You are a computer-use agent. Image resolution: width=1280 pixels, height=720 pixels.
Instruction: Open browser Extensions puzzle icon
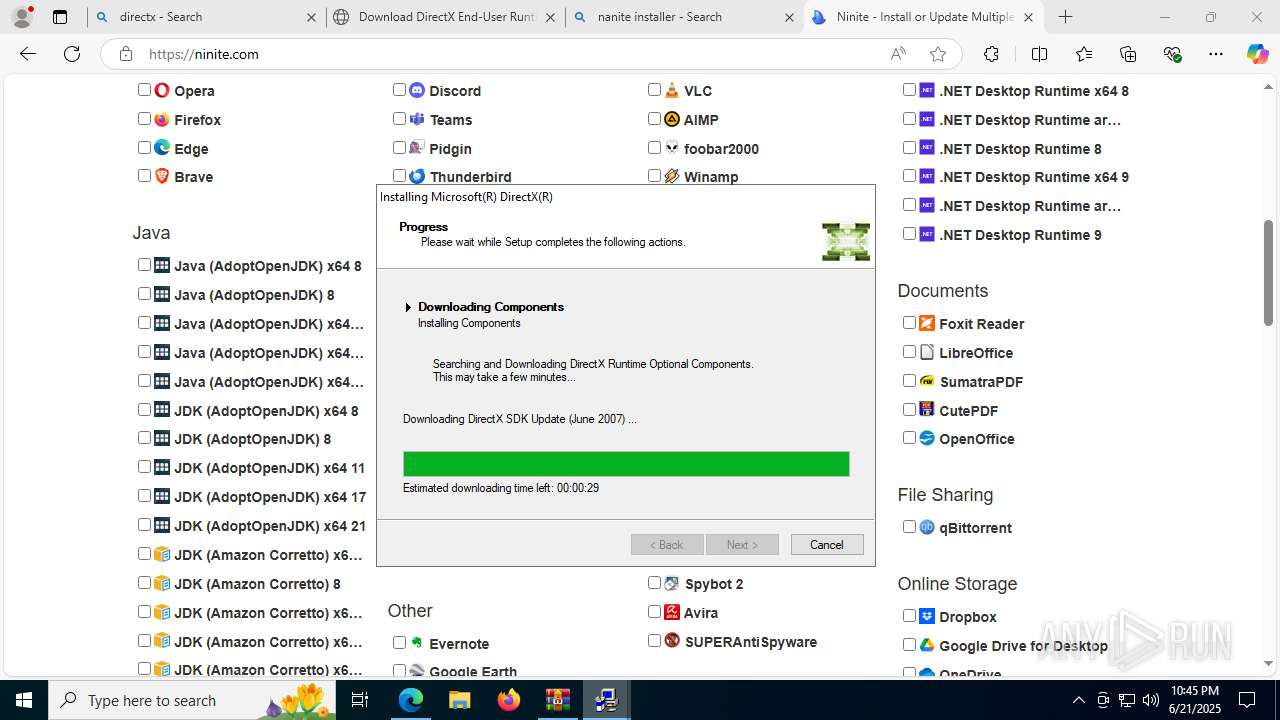click(x=991, y=54)
